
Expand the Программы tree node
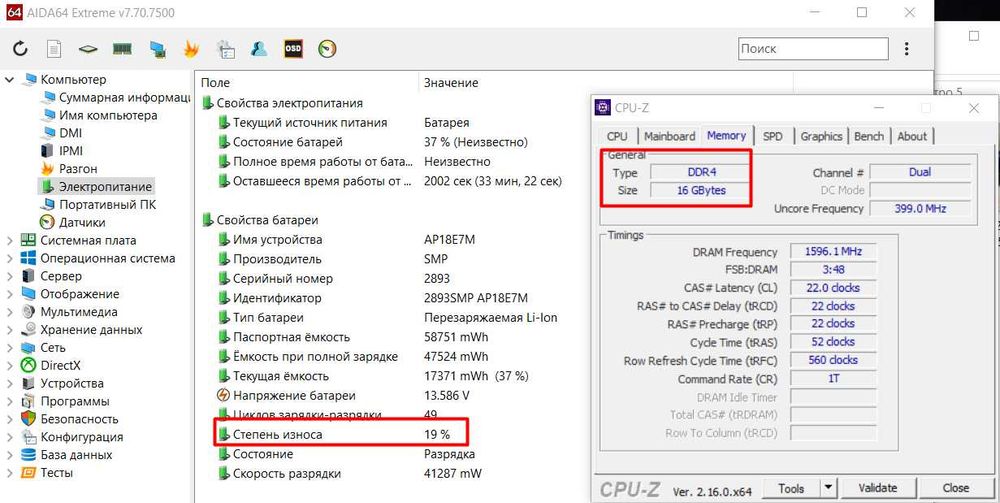(10, 401)
